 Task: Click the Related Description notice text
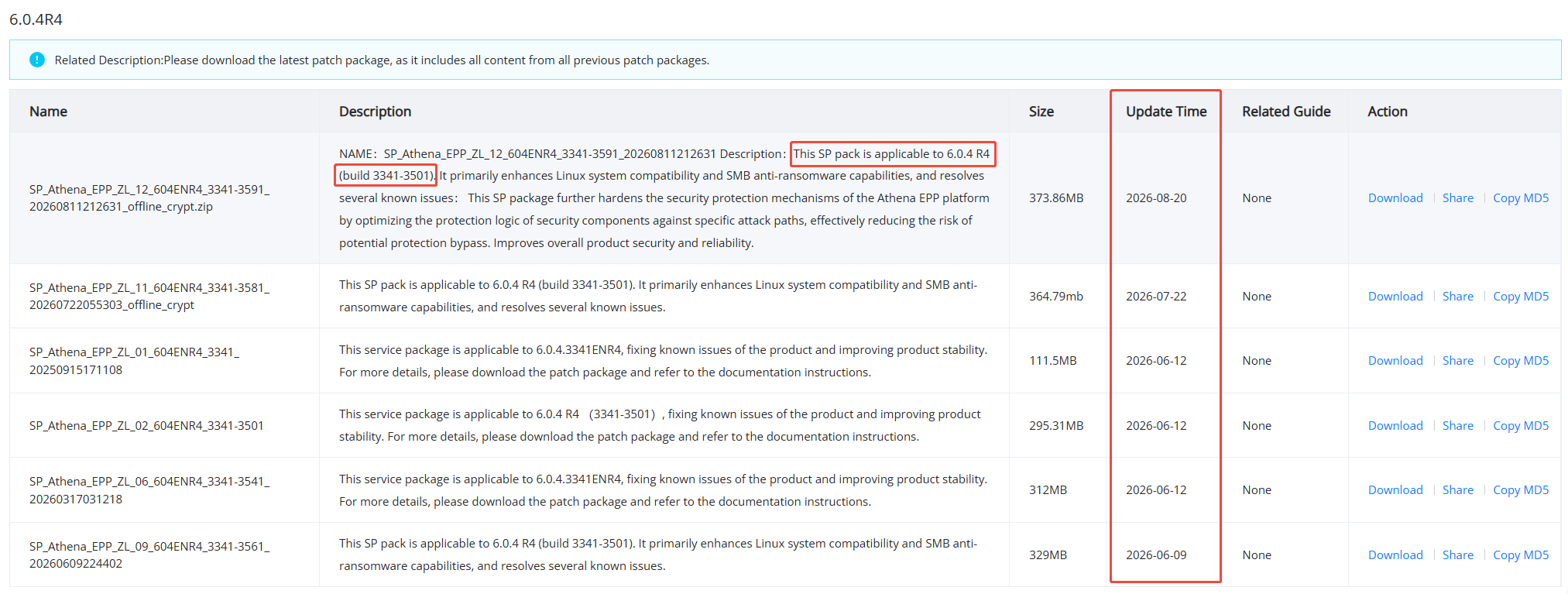382,60
